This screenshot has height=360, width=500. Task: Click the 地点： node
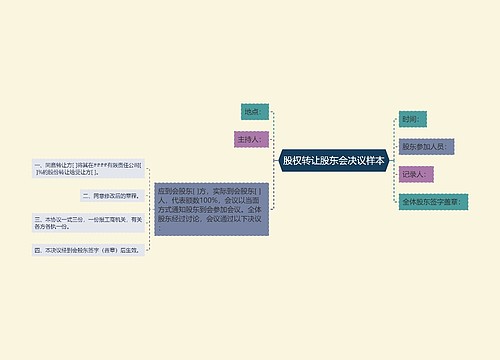click(x=255, y=112)
